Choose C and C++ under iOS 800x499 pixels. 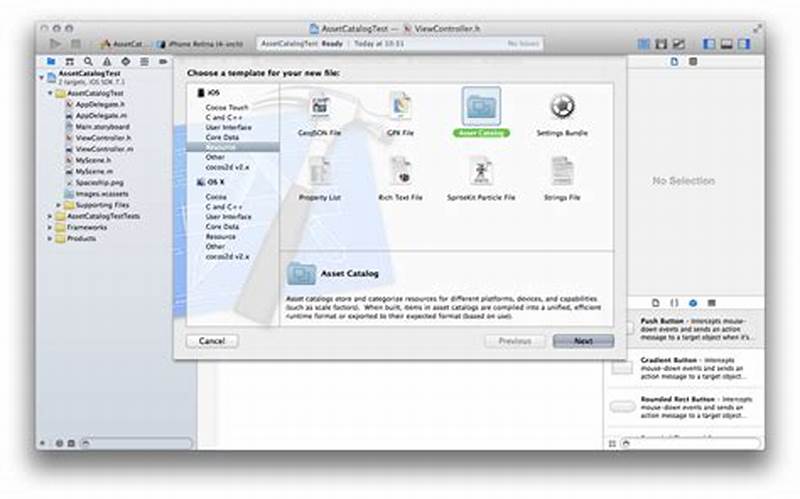[223, 117]
